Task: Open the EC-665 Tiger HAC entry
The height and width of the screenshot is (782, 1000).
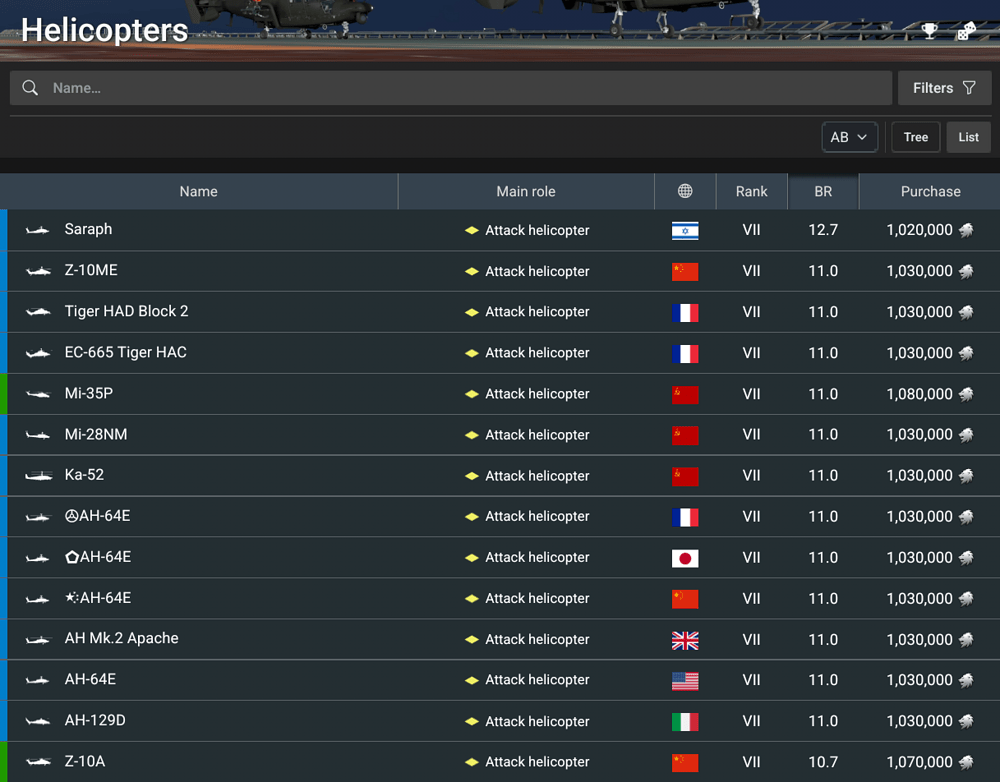Action: [x=500, y=353]
